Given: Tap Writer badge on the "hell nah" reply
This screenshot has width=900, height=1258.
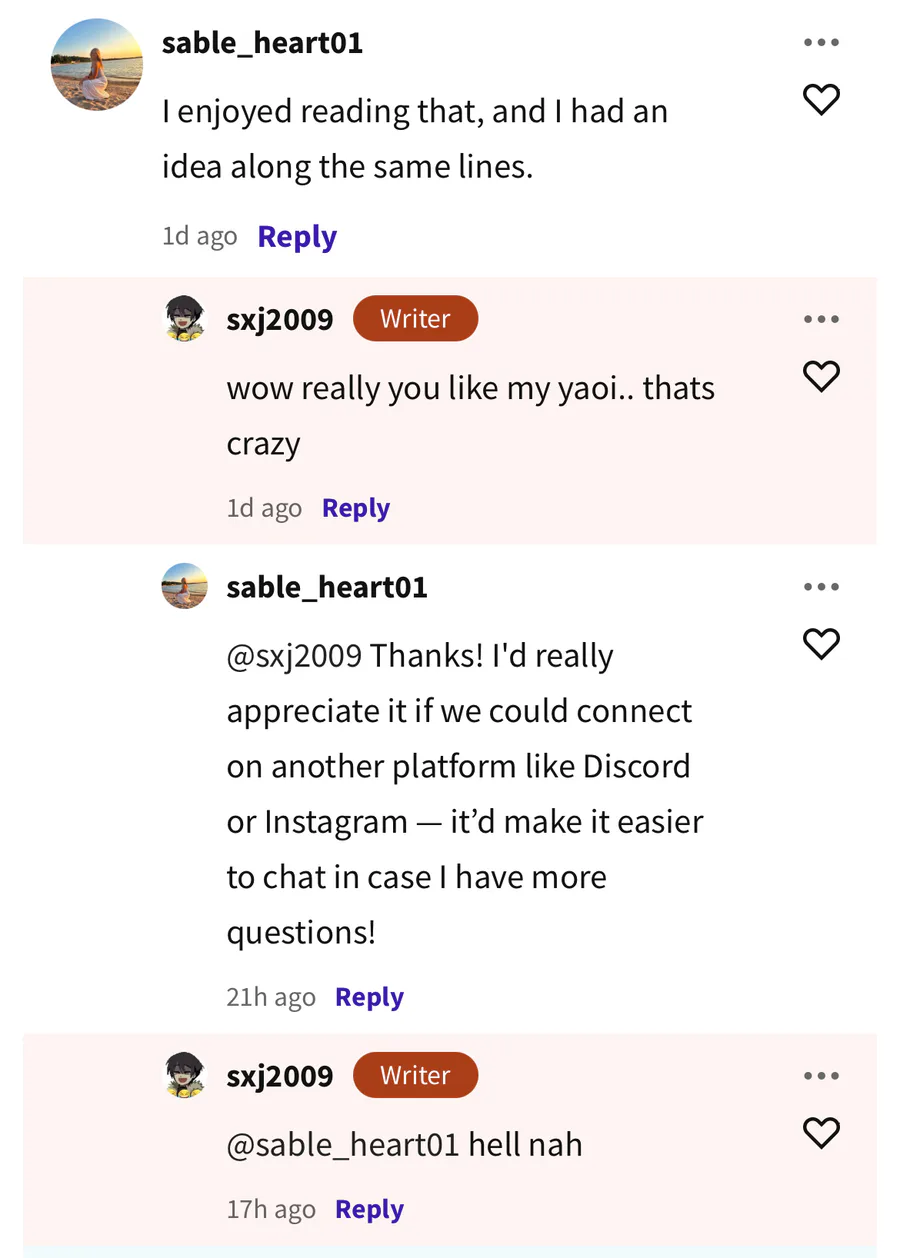Looking at the screenshot, I should point(415,1075).
